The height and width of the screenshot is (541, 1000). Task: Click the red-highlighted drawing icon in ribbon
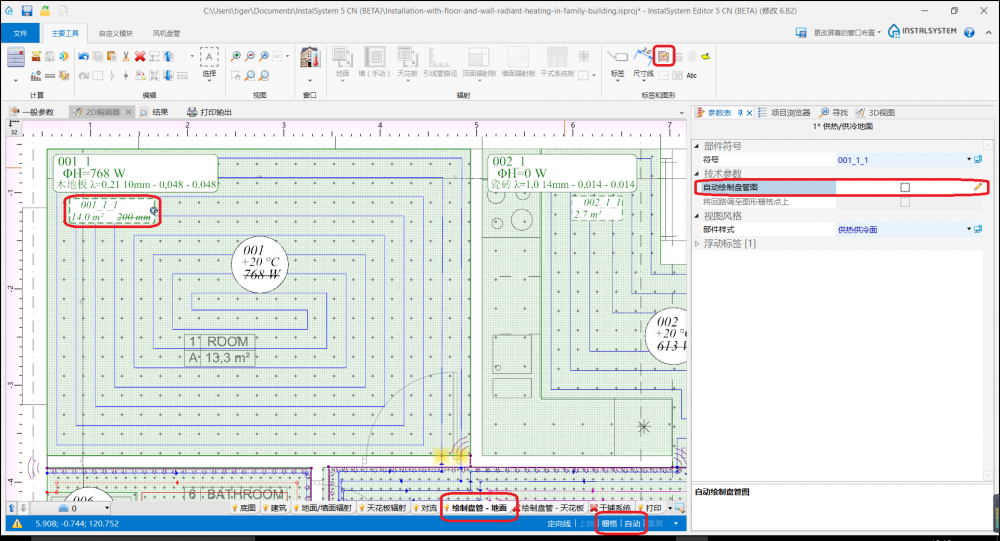[663, 55]
